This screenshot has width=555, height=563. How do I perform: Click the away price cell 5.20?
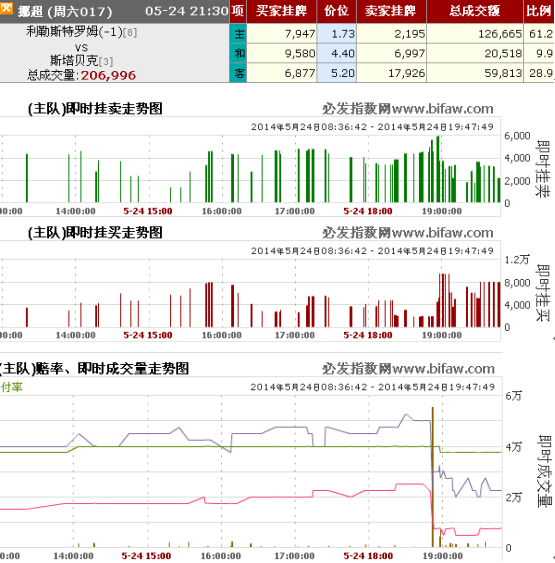pyautogui.click(x=336, y=73)
